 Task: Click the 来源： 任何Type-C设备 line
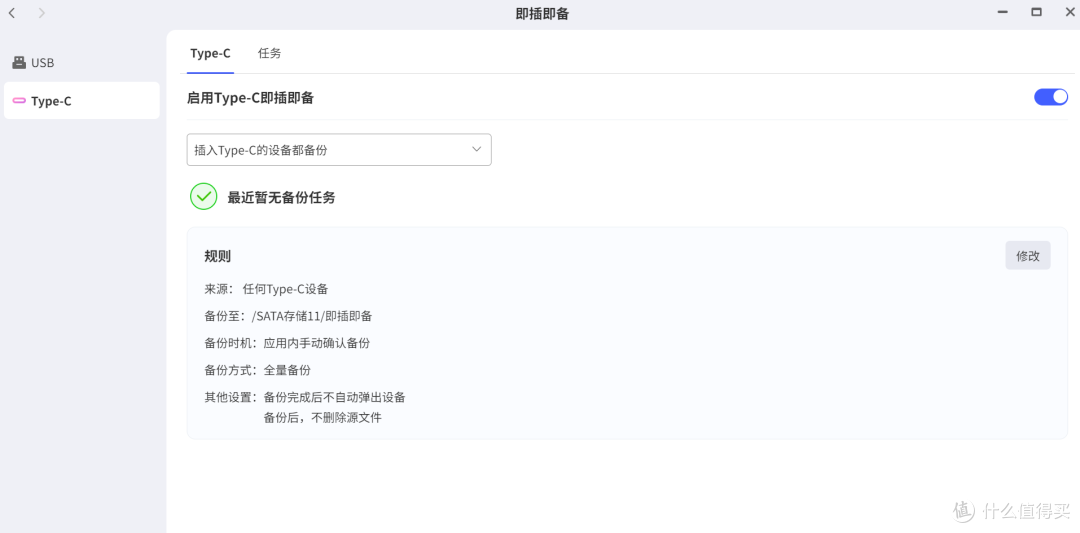coord(267,289)
